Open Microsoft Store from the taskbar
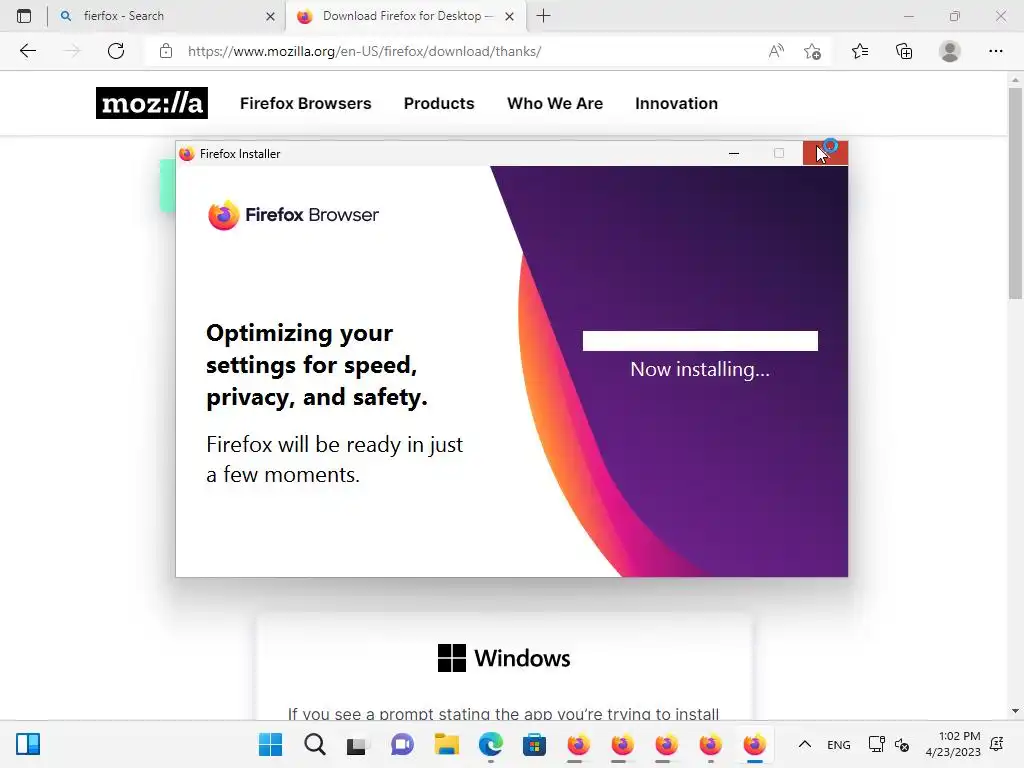 point(534,744)
